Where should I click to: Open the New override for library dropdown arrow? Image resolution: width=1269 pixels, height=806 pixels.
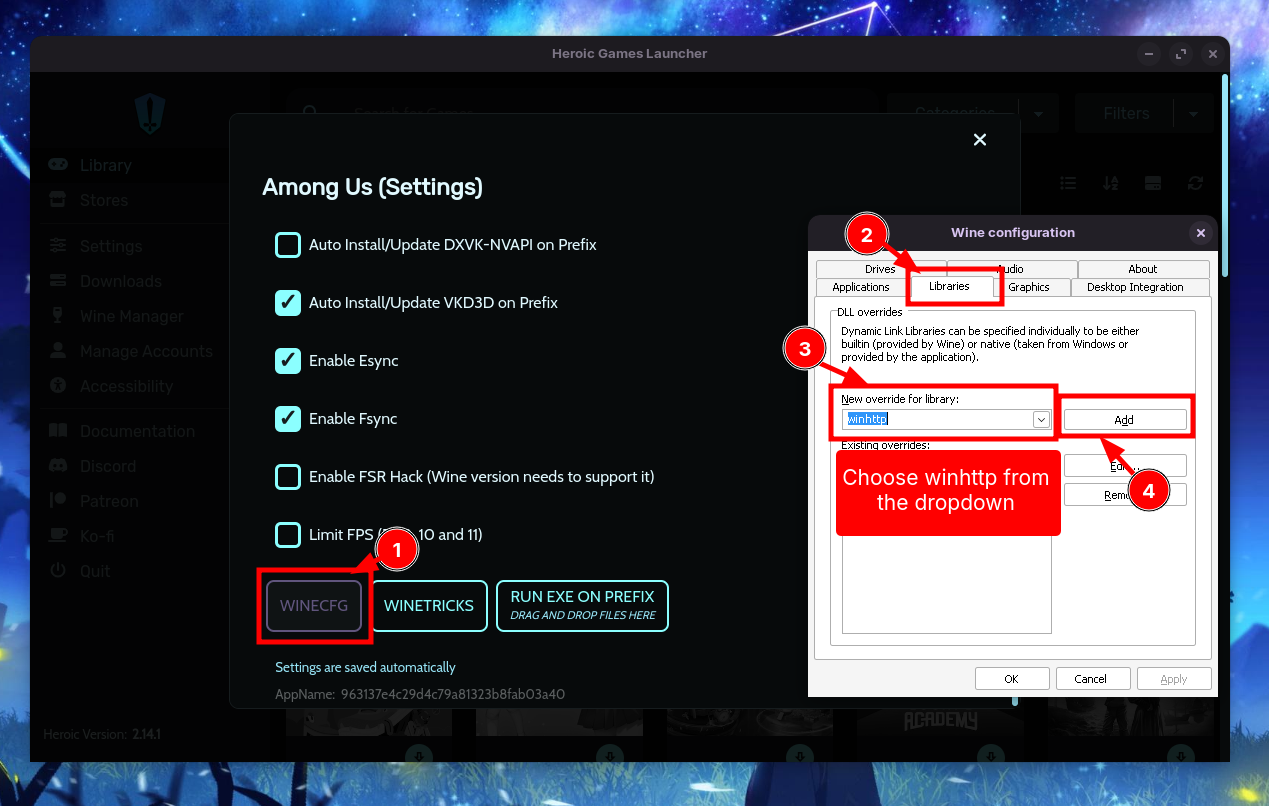[1041, 420]
